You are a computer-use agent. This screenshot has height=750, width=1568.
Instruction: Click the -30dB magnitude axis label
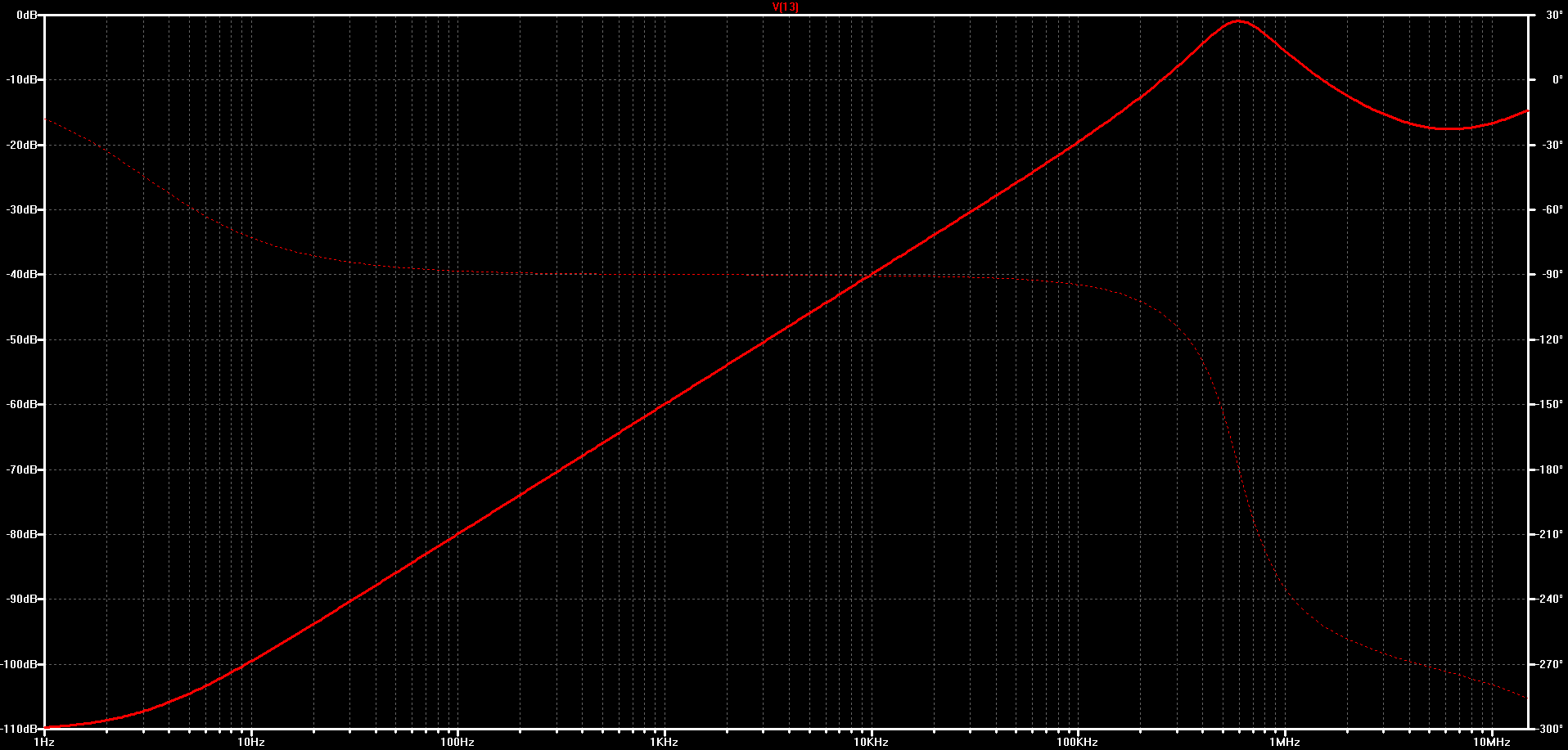pyautogui.click(x=23, y=209)
